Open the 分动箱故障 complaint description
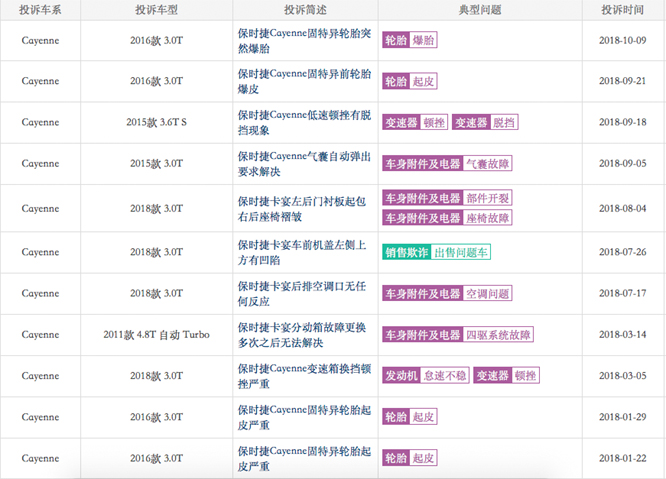The image size is (666, 479). 304,335
